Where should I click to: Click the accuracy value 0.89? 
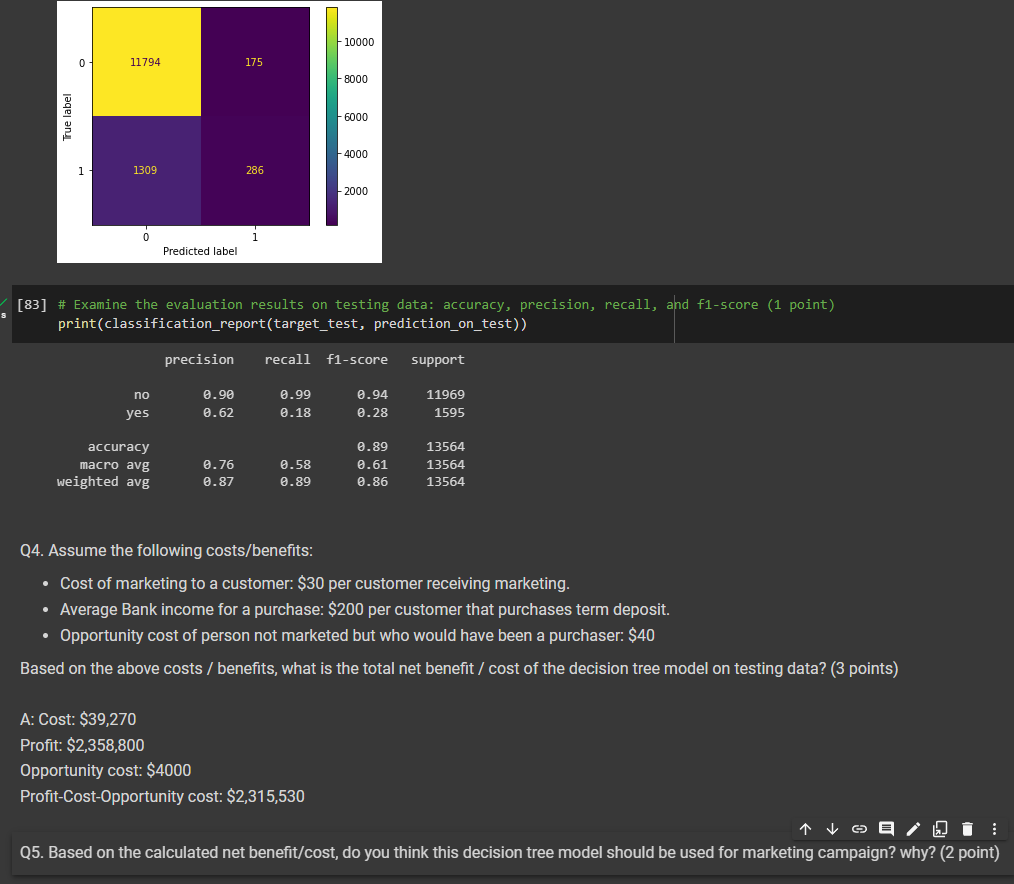point(372,447)
